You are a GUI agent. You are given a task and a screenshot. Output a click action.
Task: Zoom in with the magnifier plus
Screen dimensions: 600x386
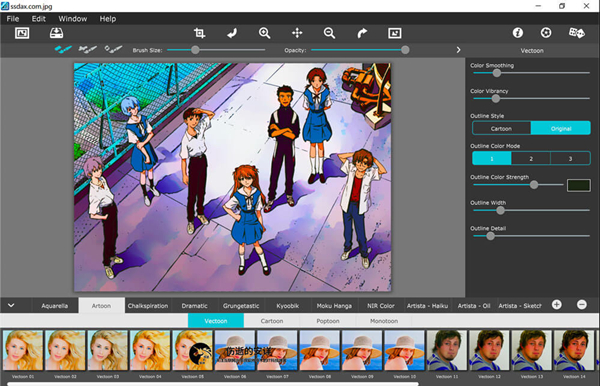click(264, 33)
